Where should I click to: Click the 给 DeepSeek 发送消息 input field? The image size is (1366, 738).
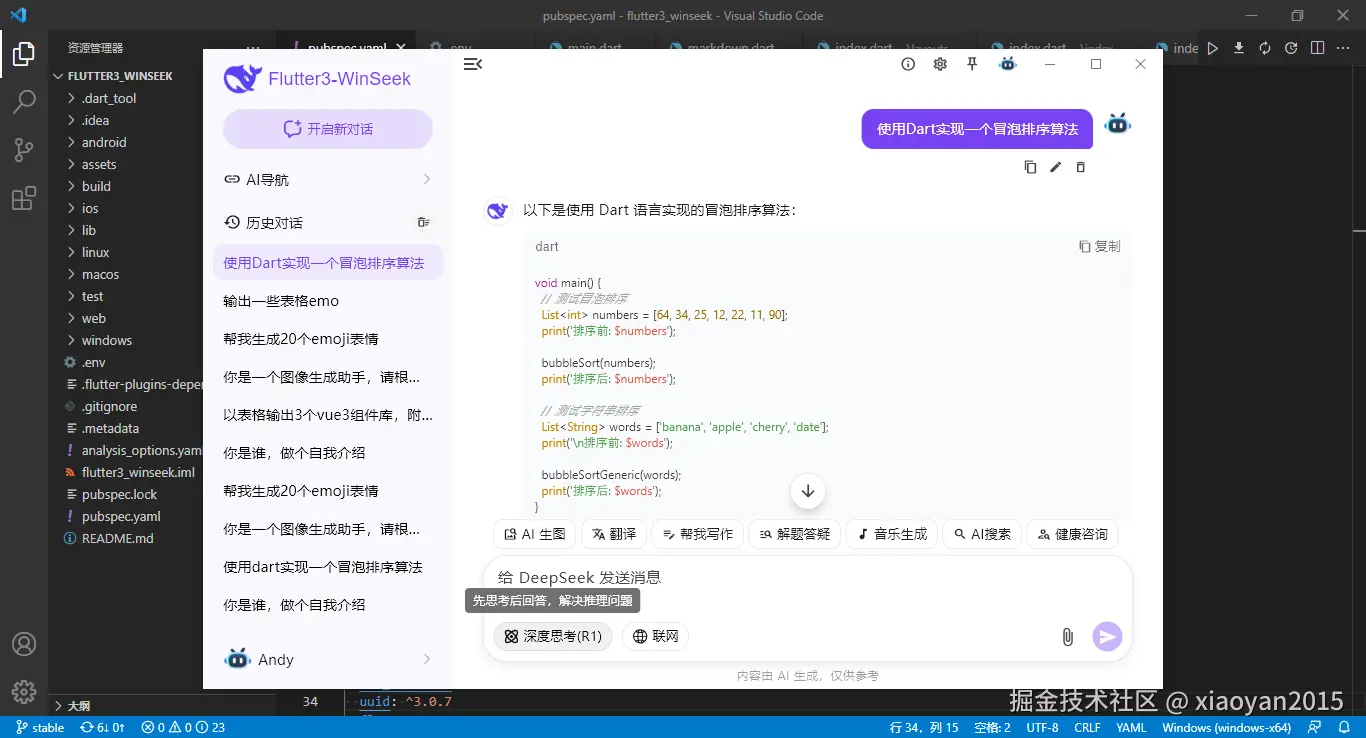(700, 577)
